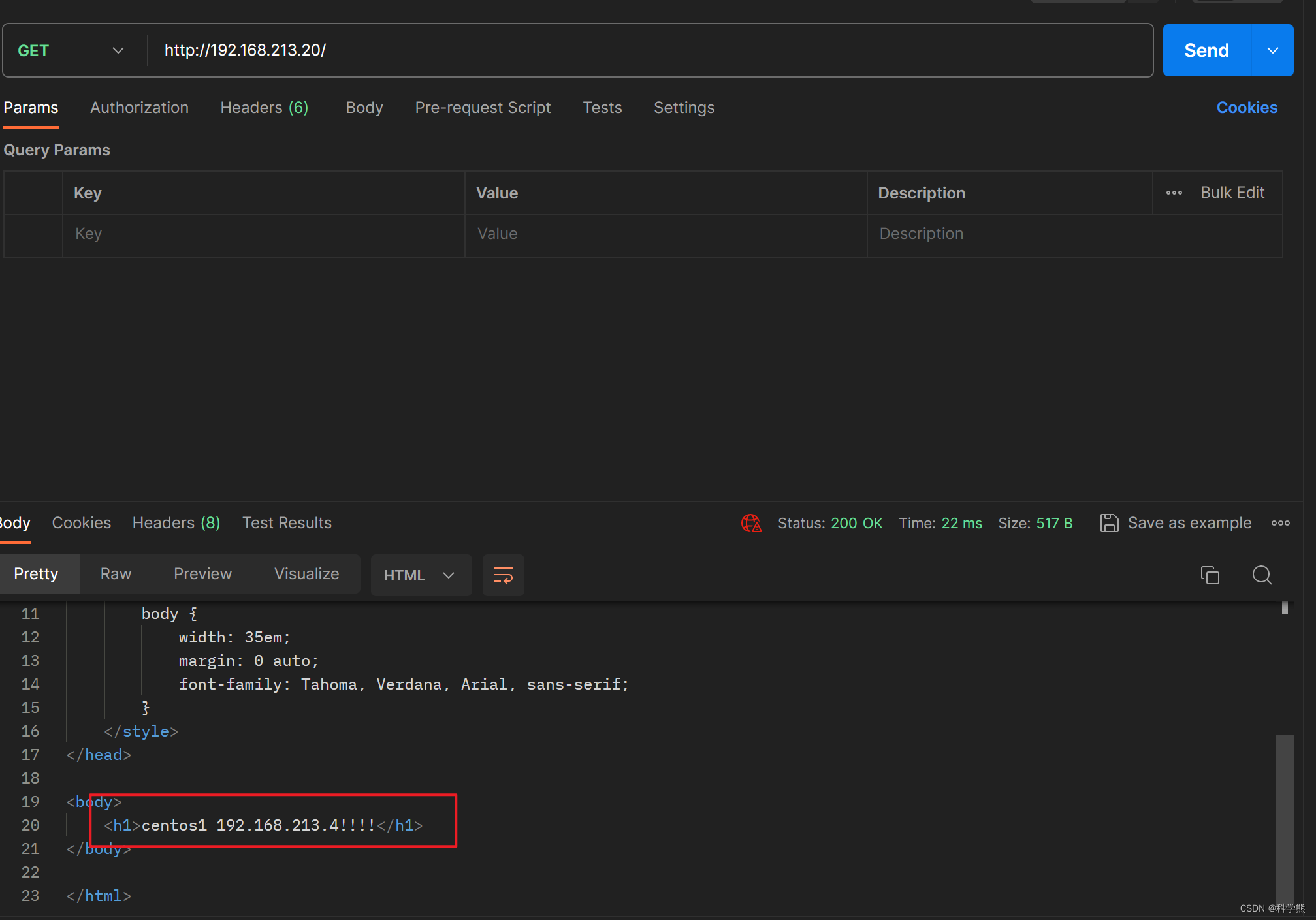Select the Visualize view
The width and height of the screenshot is (1316, 920).
[x=306, y=574]
